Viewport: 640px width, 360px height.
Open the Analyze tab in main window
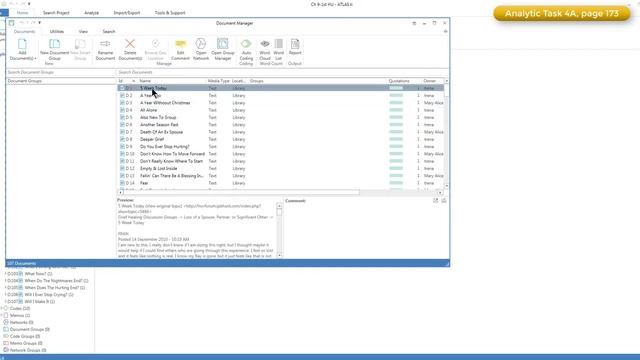click(91, 13)
